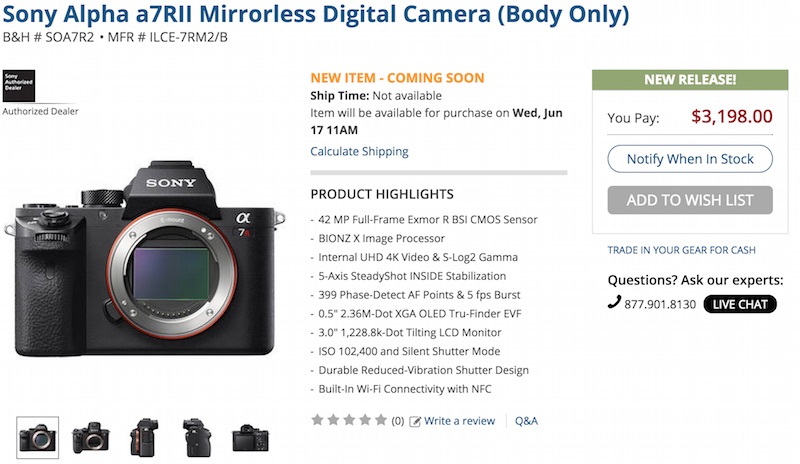
Task: Start a Live Chat with experts
Action: pyautogui.click(x=740, y=303)
